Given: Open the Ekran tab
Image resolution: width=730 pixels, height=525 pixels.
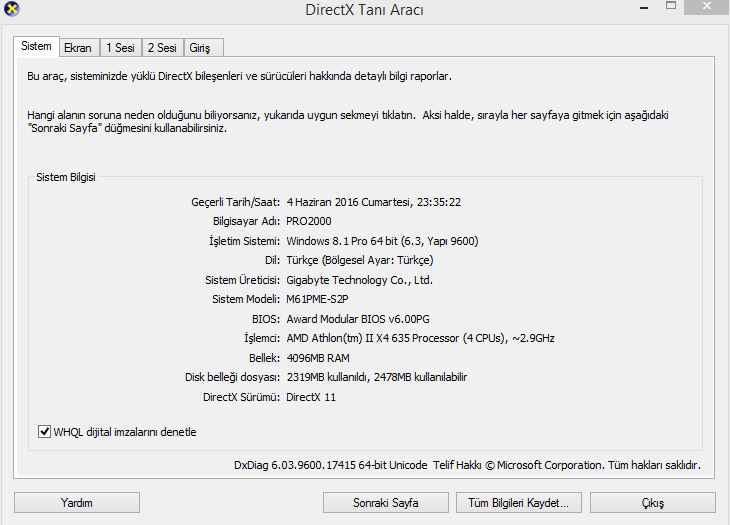Looking at the screenshot, I should click(x=78, y=48).
